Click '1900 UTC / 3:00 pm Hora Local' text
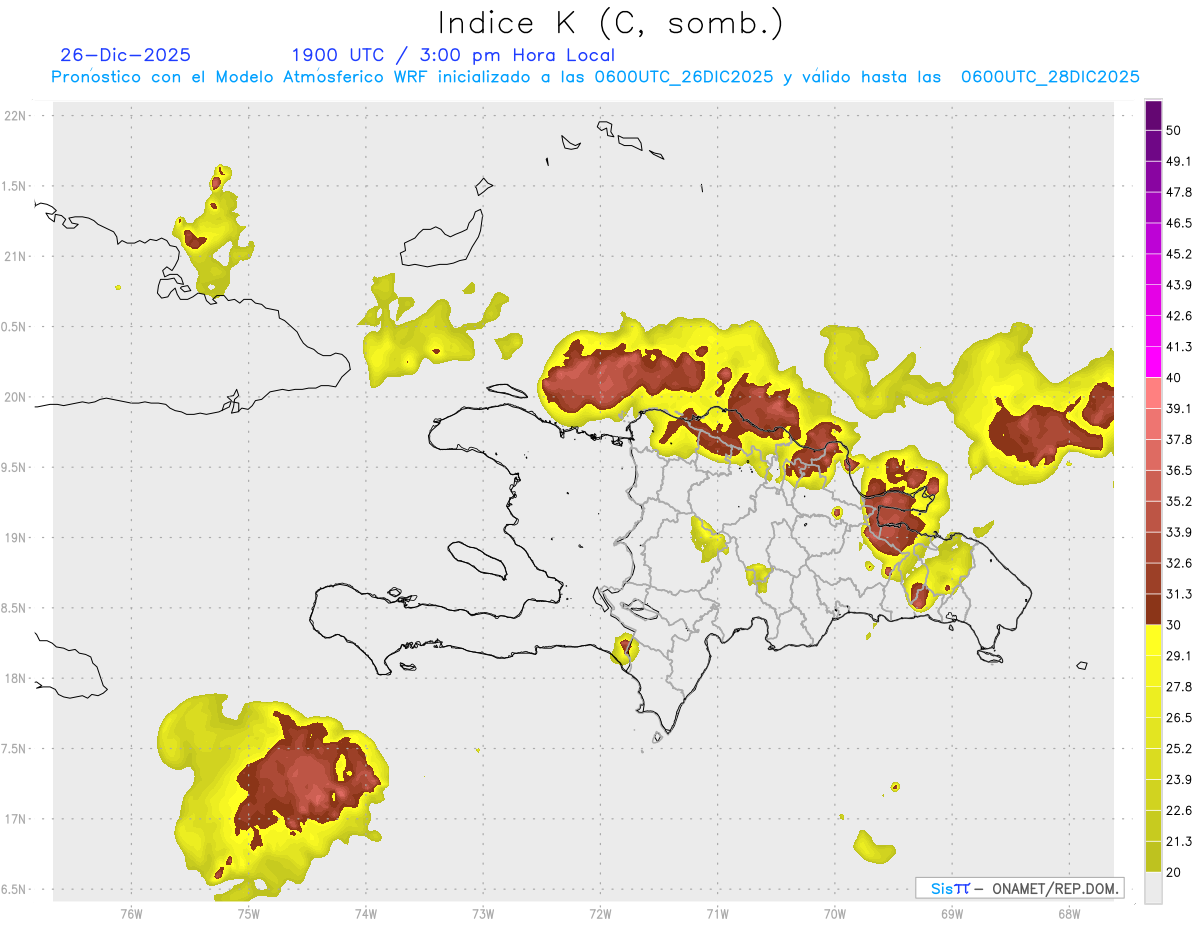 coord(453,55)
